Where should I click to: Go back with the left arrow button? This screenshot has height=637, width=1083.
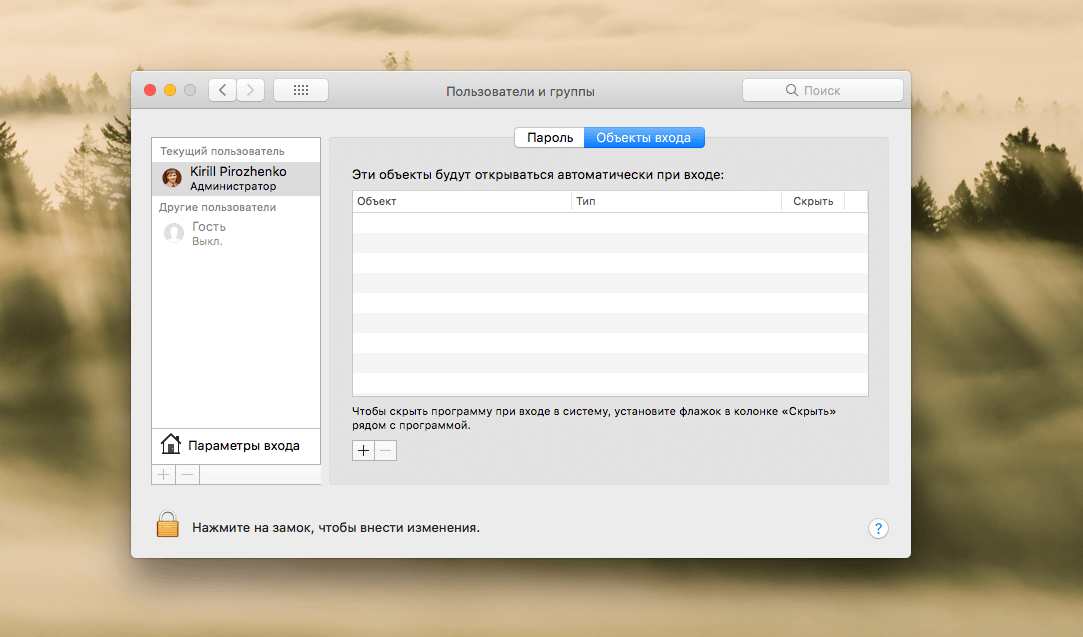click(x=222, y=90)
